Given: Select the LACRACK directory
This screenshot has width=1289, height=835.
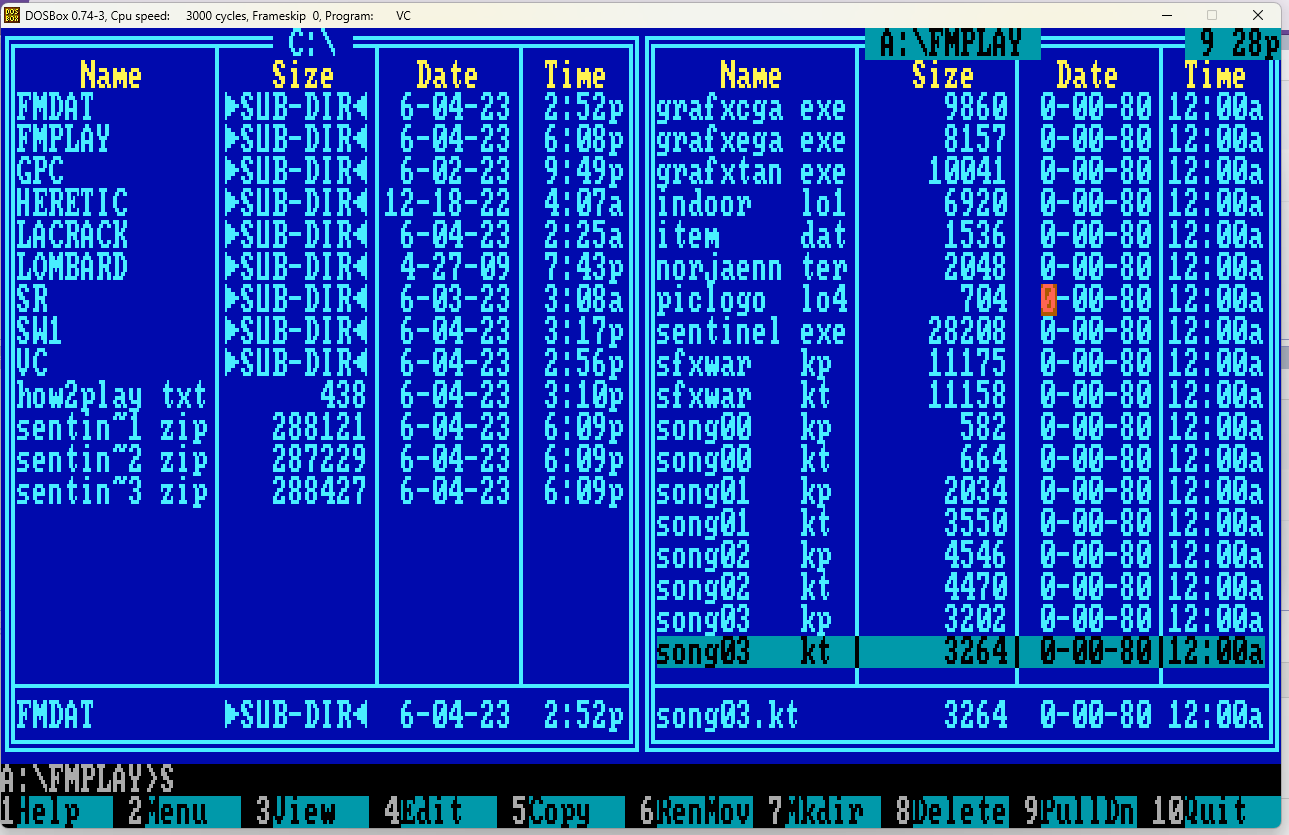Looking at the screenshot, I should pos(320,235).
